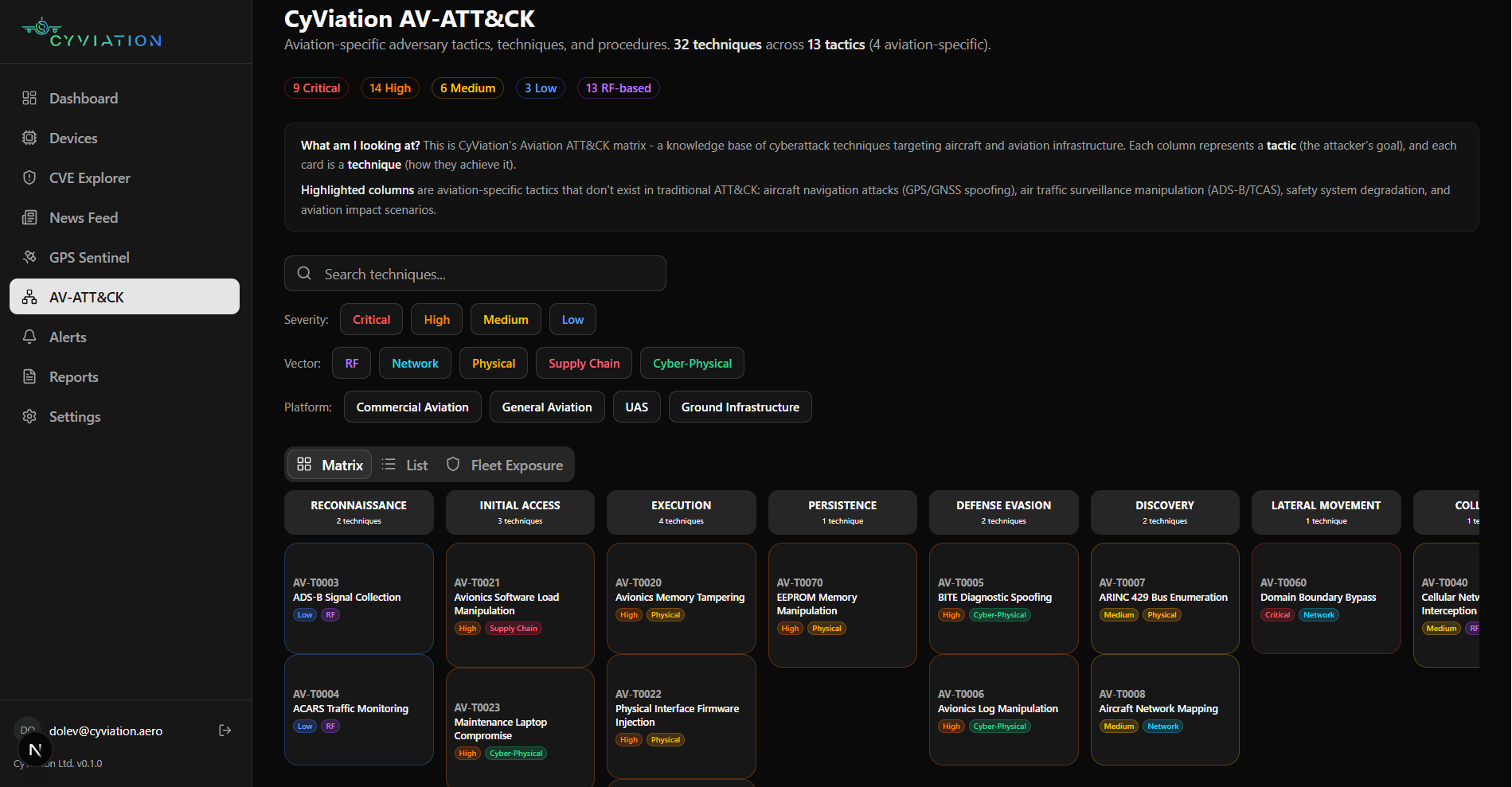Click the Settings gear icon
Image resolution: width=1512 pixels, height=787 pixels.
coord(29,416)
